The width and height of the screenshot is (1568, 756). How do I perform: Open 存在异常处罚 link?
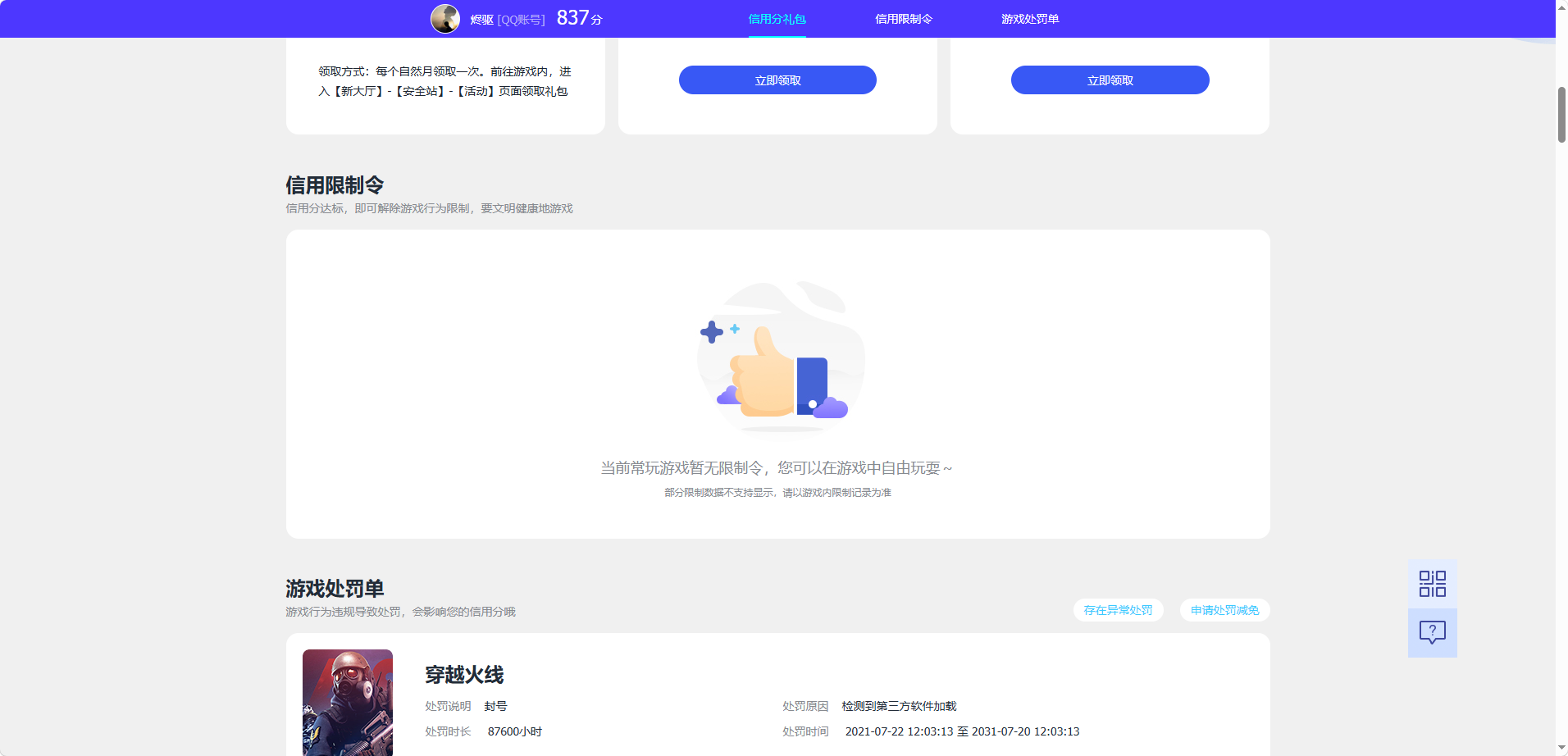click(1118, 610)
